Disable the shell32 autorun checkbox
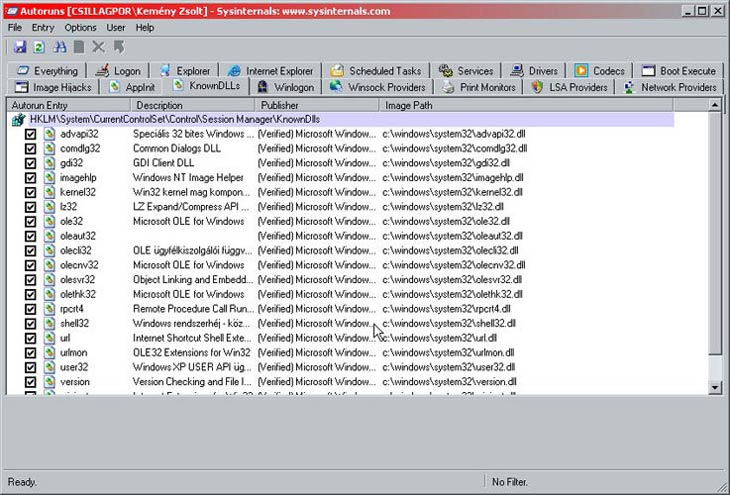730x495 pixels. 31,323
